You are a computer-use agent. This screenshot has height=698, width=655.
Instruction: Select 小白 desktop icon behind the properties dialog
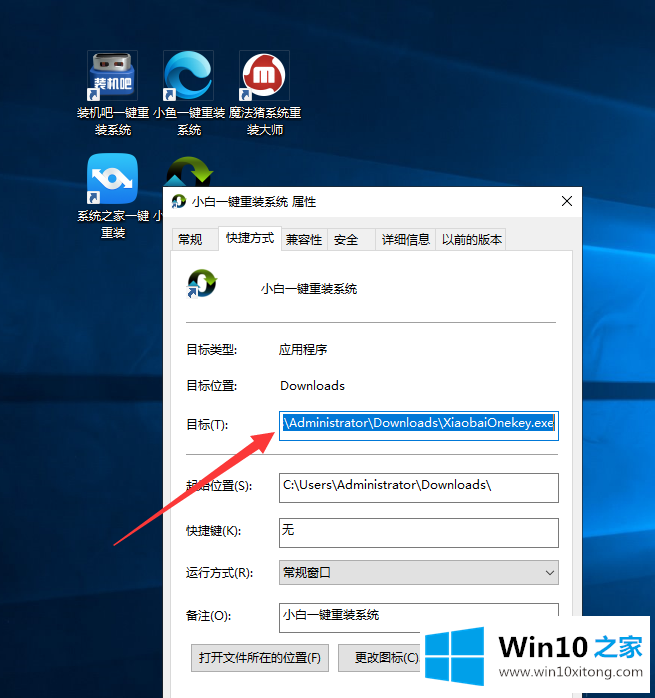point(189,173)
